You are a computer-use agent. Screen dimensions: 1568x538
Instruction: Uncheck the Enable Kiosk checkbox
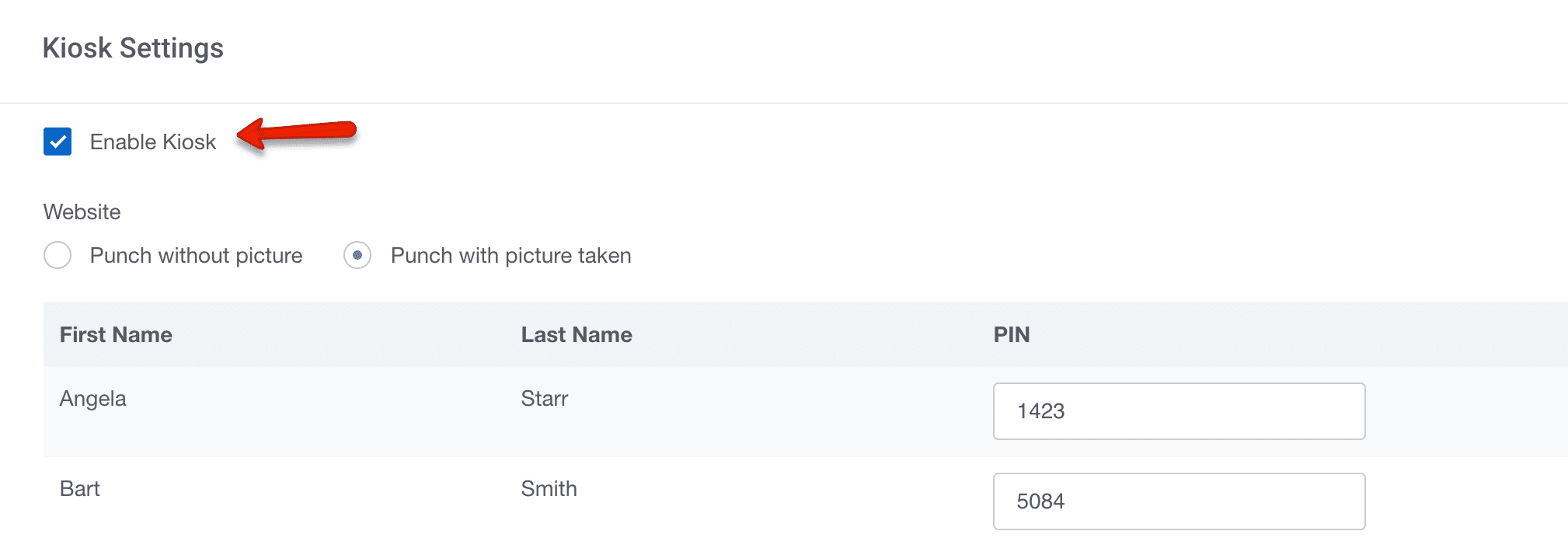pos(57,141)
